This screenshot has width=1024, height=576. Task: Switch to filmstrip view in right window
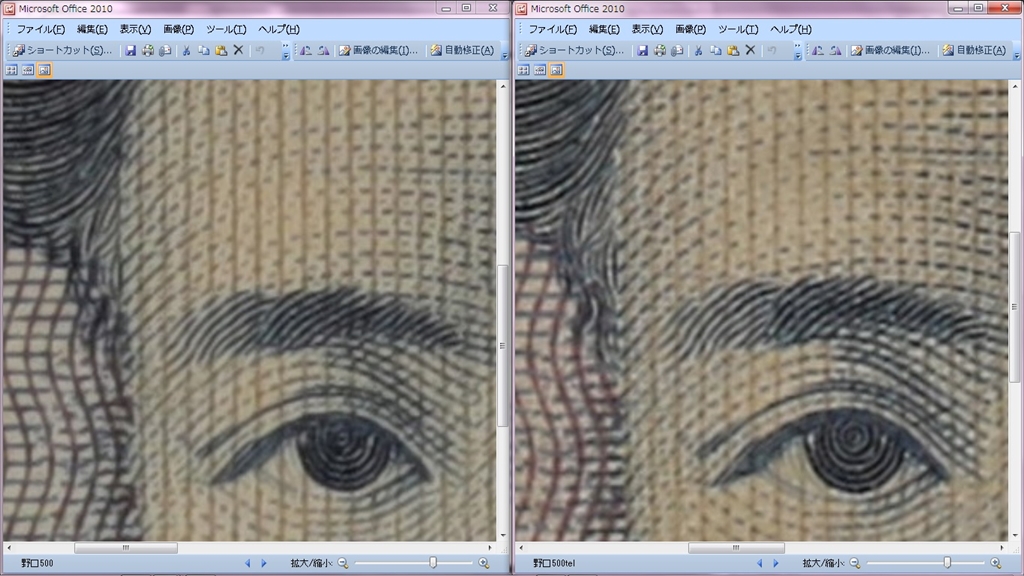pos(539,70)
